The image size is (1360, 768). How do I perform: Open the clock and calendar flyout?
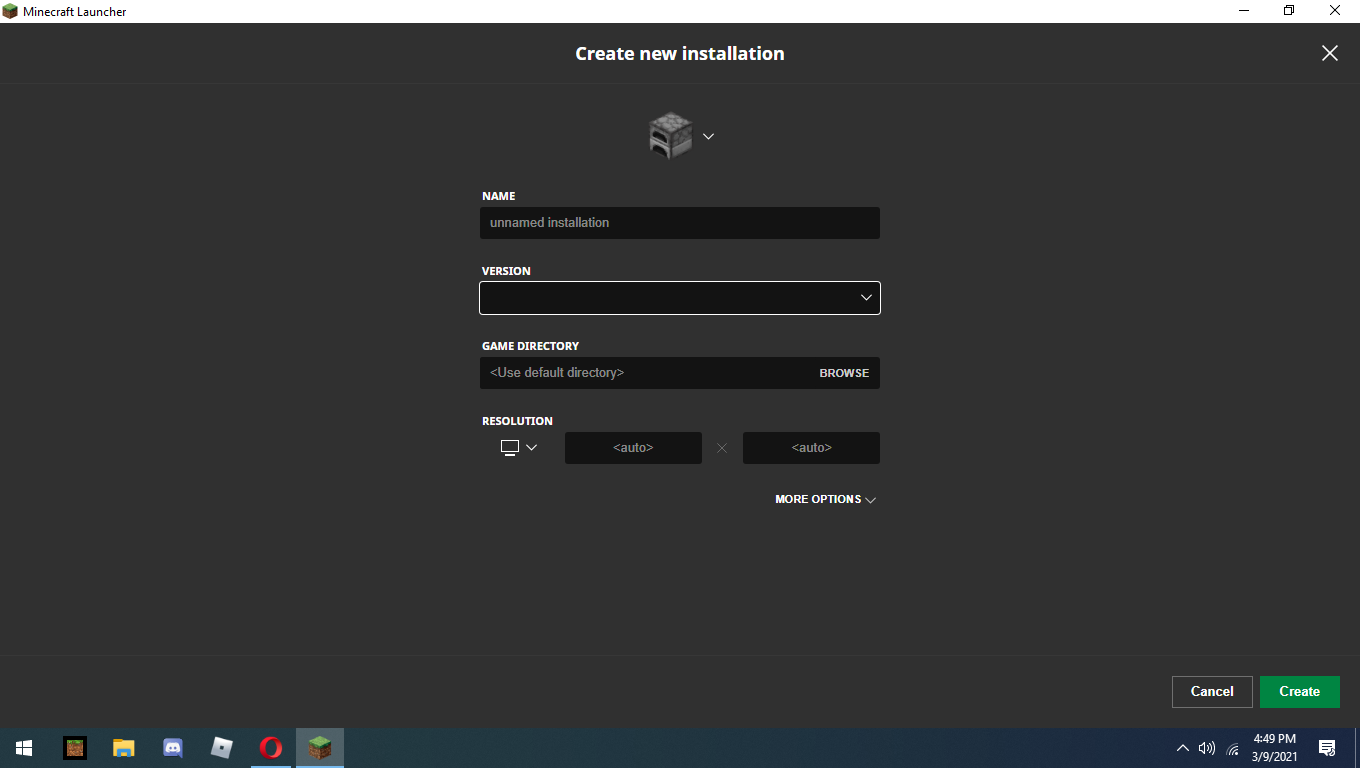coord(1275,748)
